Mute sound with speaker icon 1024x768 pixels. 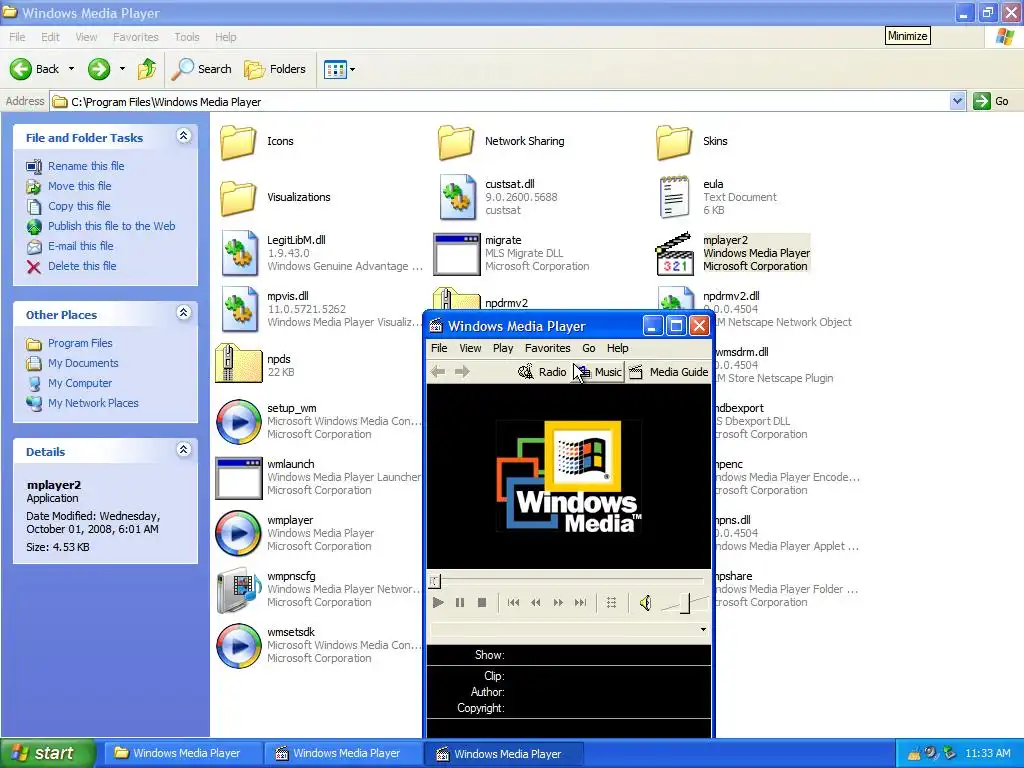tap(645, 603)
